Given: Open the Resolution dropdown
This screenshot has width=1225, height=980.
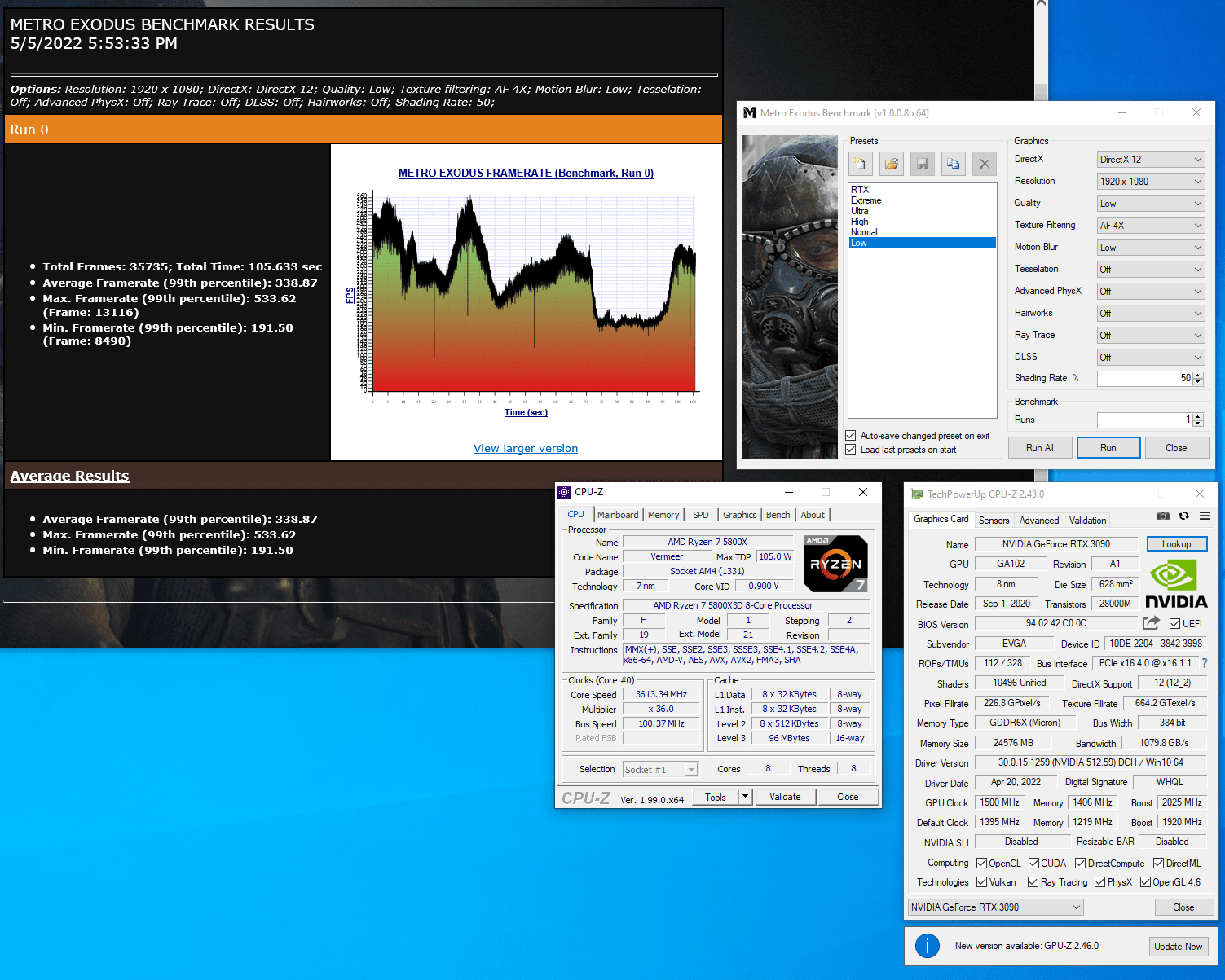Looking at the screenshot, I should point(1151,182).
